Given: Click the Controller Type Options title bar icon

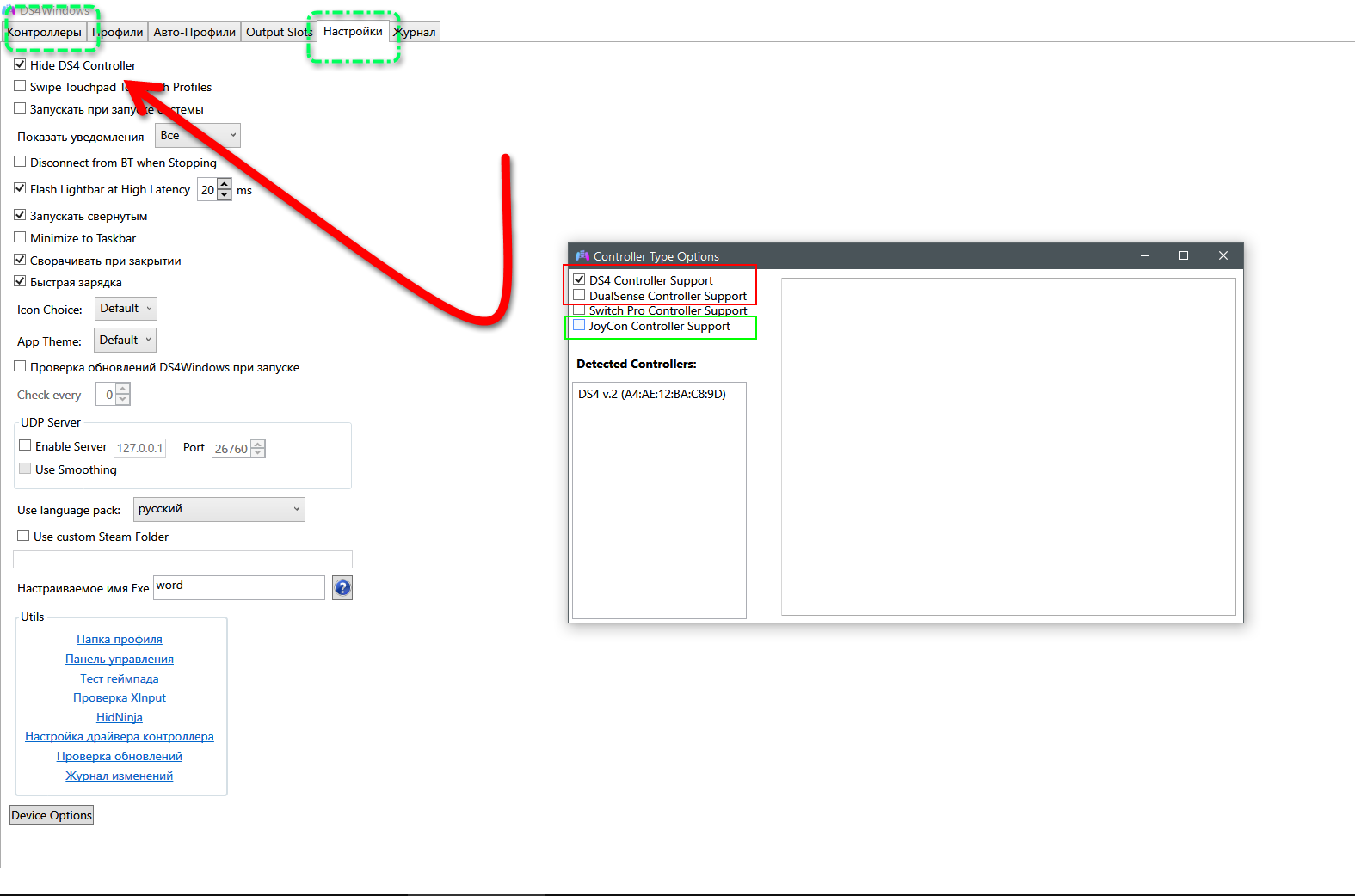Looking at the screenshot, I should coord(582,256).
